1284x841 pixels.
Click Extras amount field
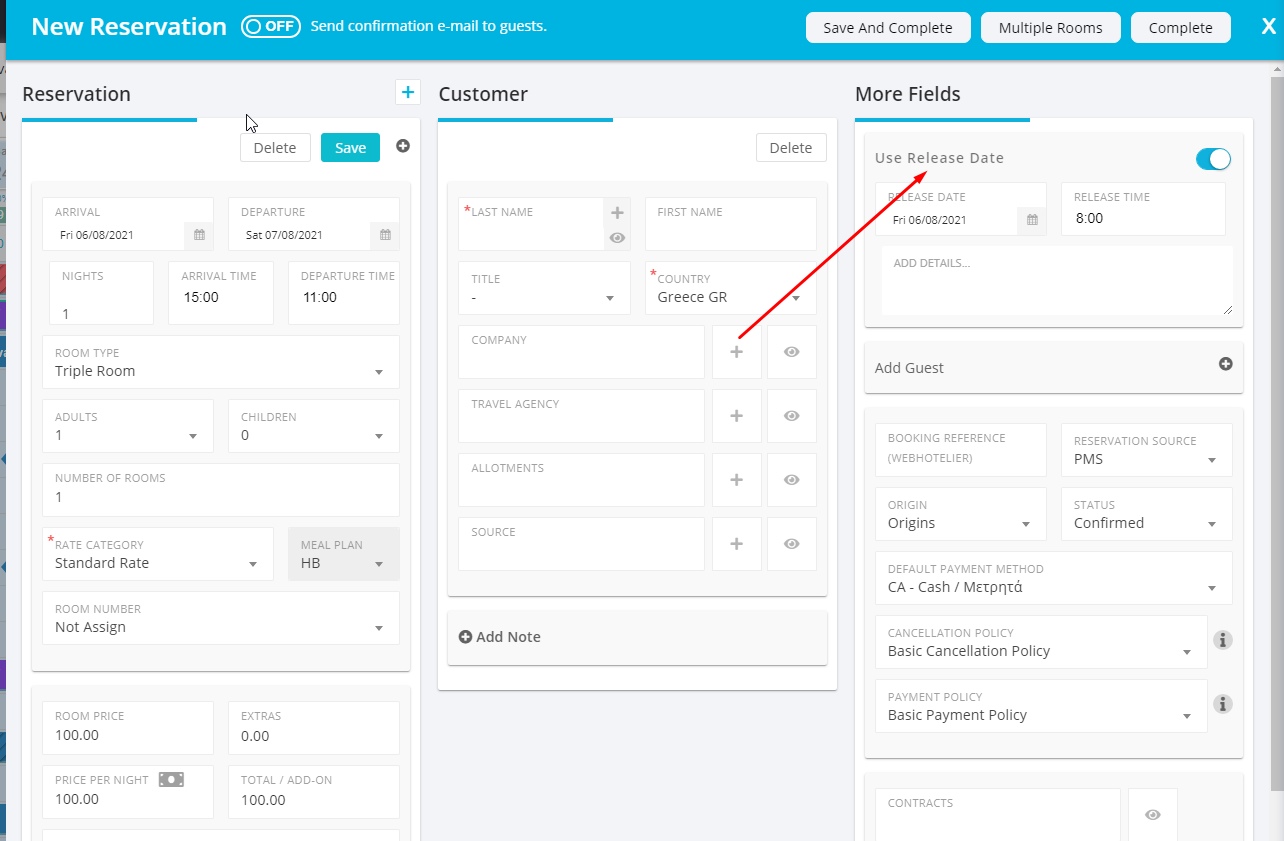coord(314,728)
